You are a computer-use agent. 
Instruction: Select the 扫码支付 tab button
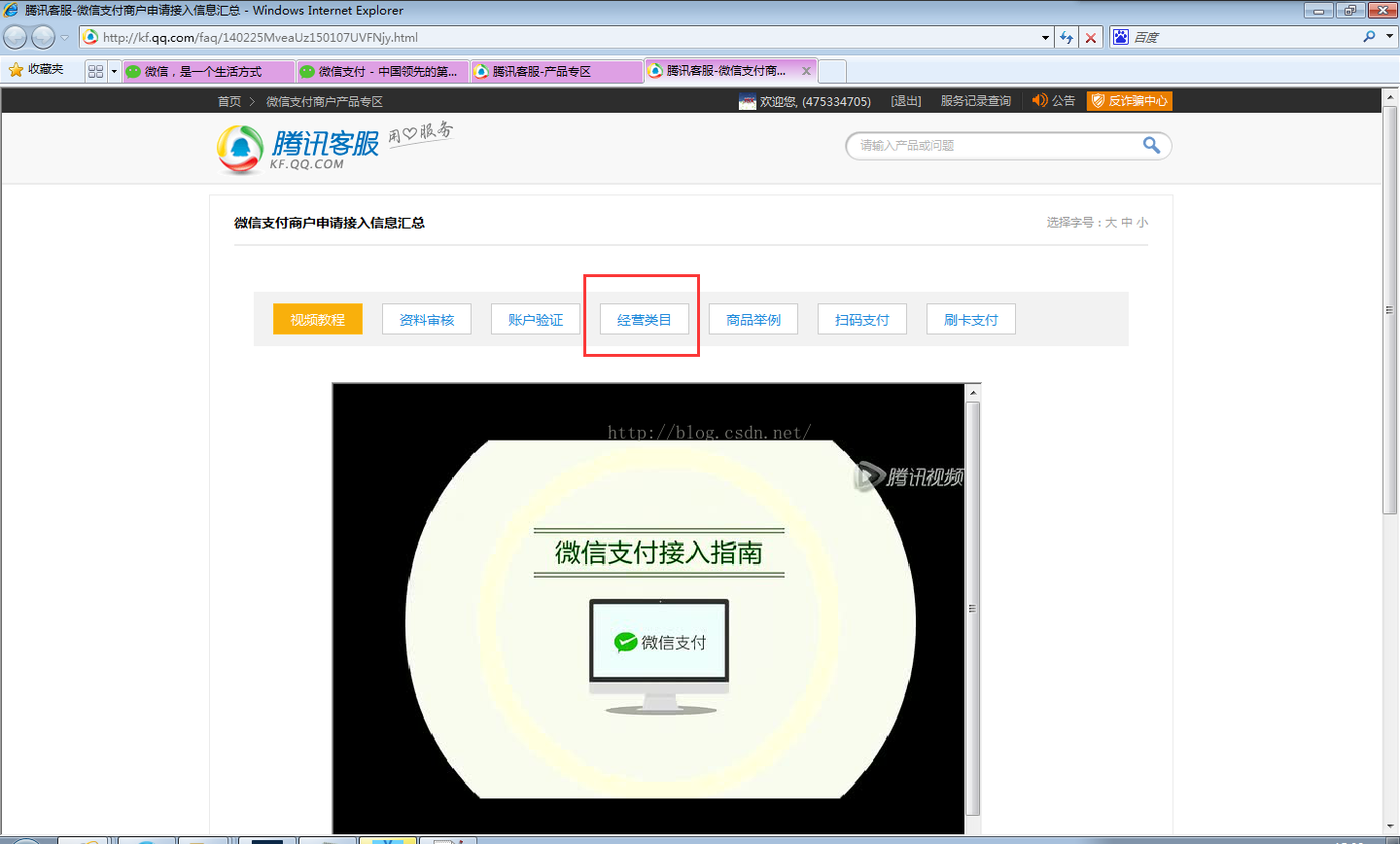coord(862,319)
